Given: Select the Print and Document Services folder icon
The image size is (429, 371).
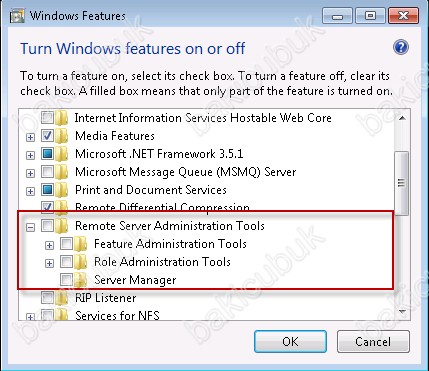Looking at the screenshot, I should pyautogui.click(x=62, y=190).
